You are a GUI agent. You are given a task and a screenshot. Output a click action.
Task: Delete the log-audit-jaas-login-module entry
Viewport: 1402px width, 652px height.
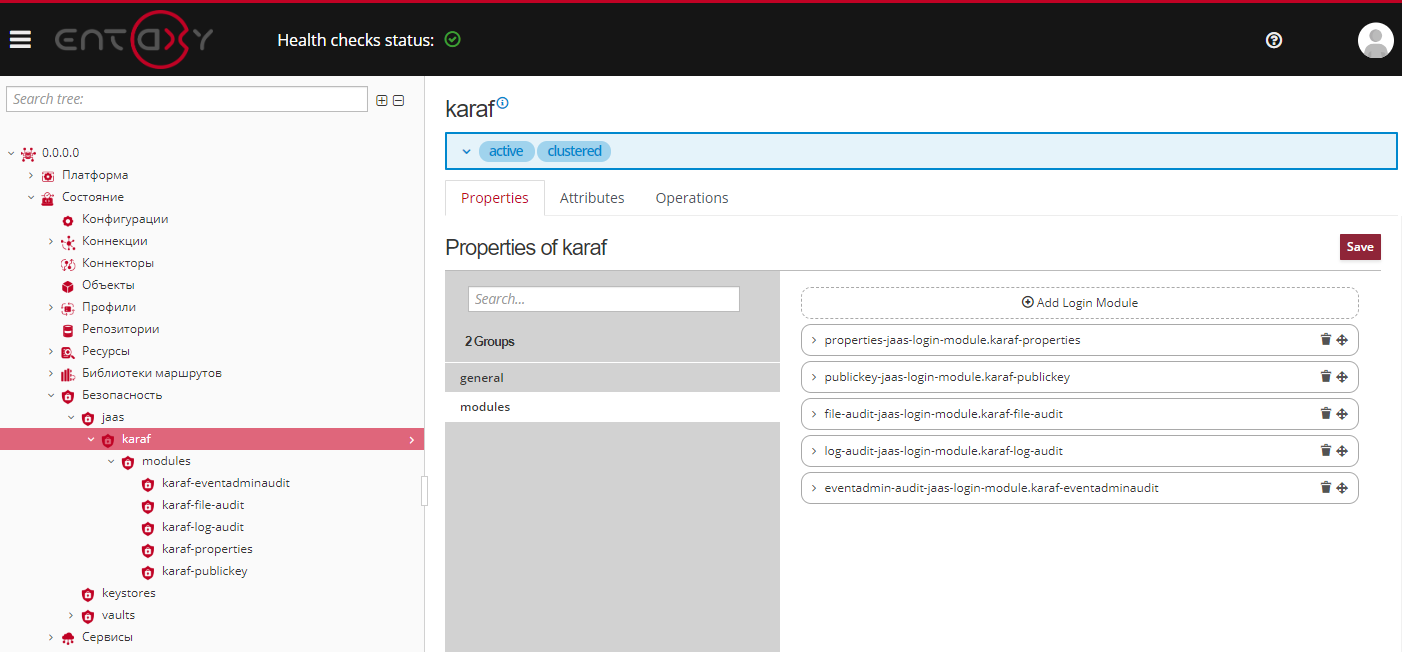(1325, 451)
